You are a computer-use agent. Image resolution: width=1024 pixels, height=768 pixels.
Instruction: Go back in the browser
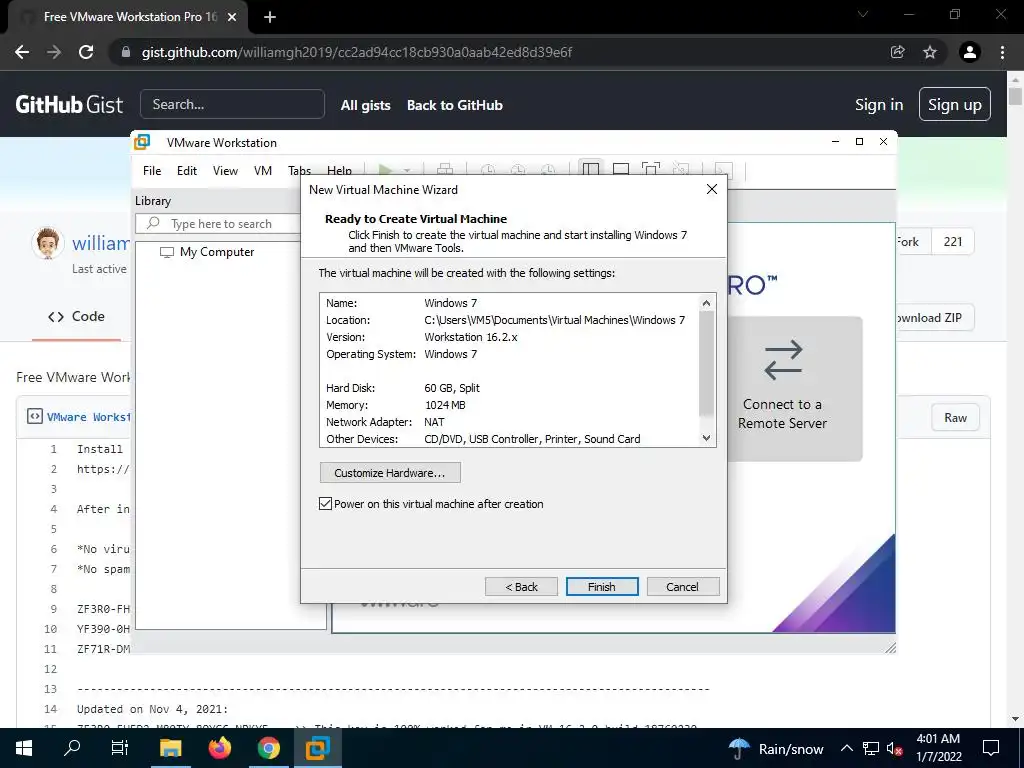coord(22,52)
